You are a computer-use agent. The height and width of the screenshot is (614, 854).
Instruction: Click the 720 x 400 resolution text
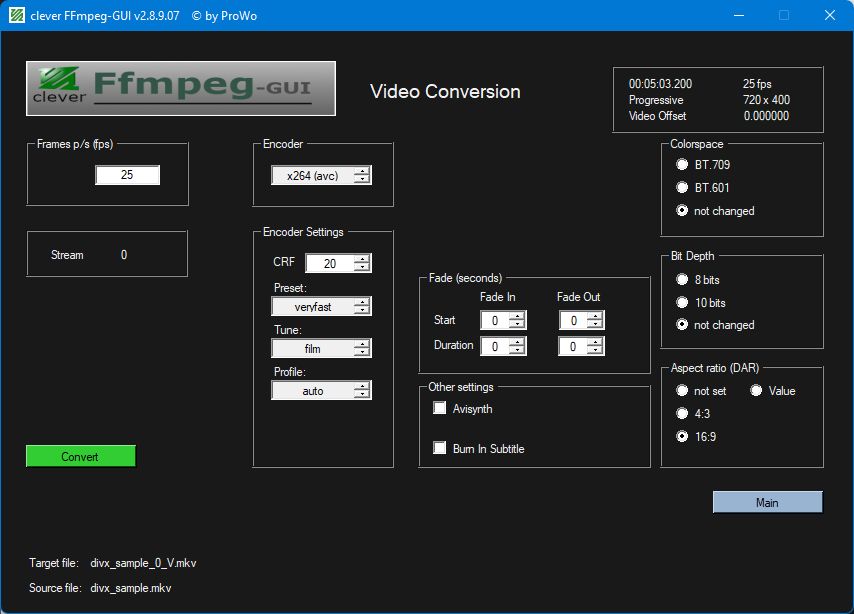pos(766,100)
